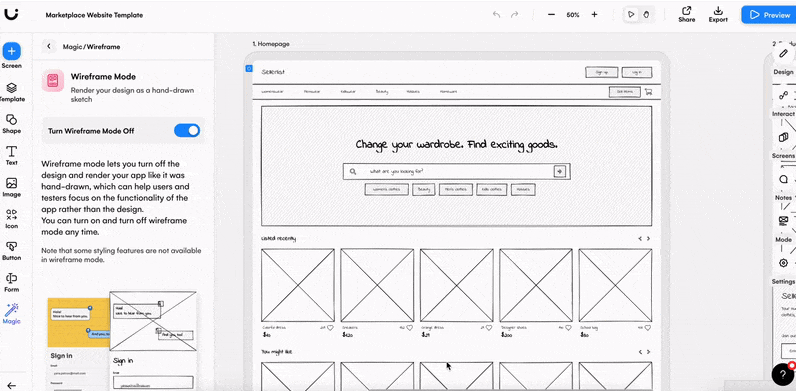796x391 pixels.
Task: Open the Settings gear panel
Action: [784, 263]
